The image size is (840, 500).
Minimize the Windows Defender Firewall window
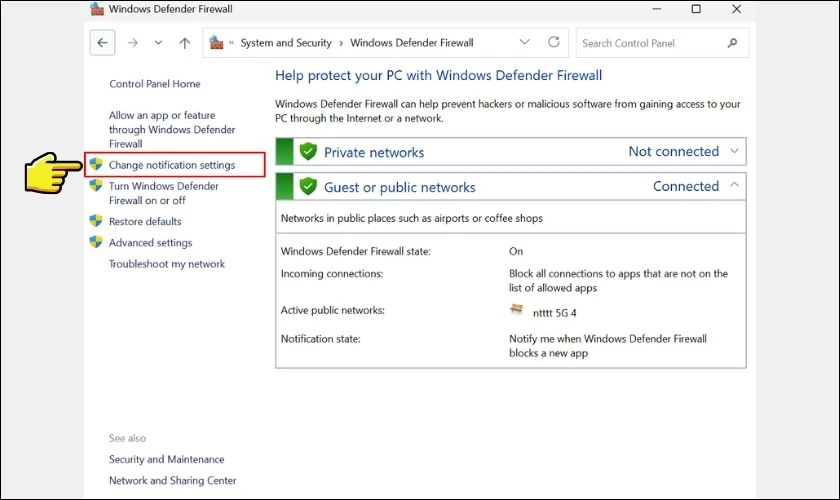tap(657, 9)
